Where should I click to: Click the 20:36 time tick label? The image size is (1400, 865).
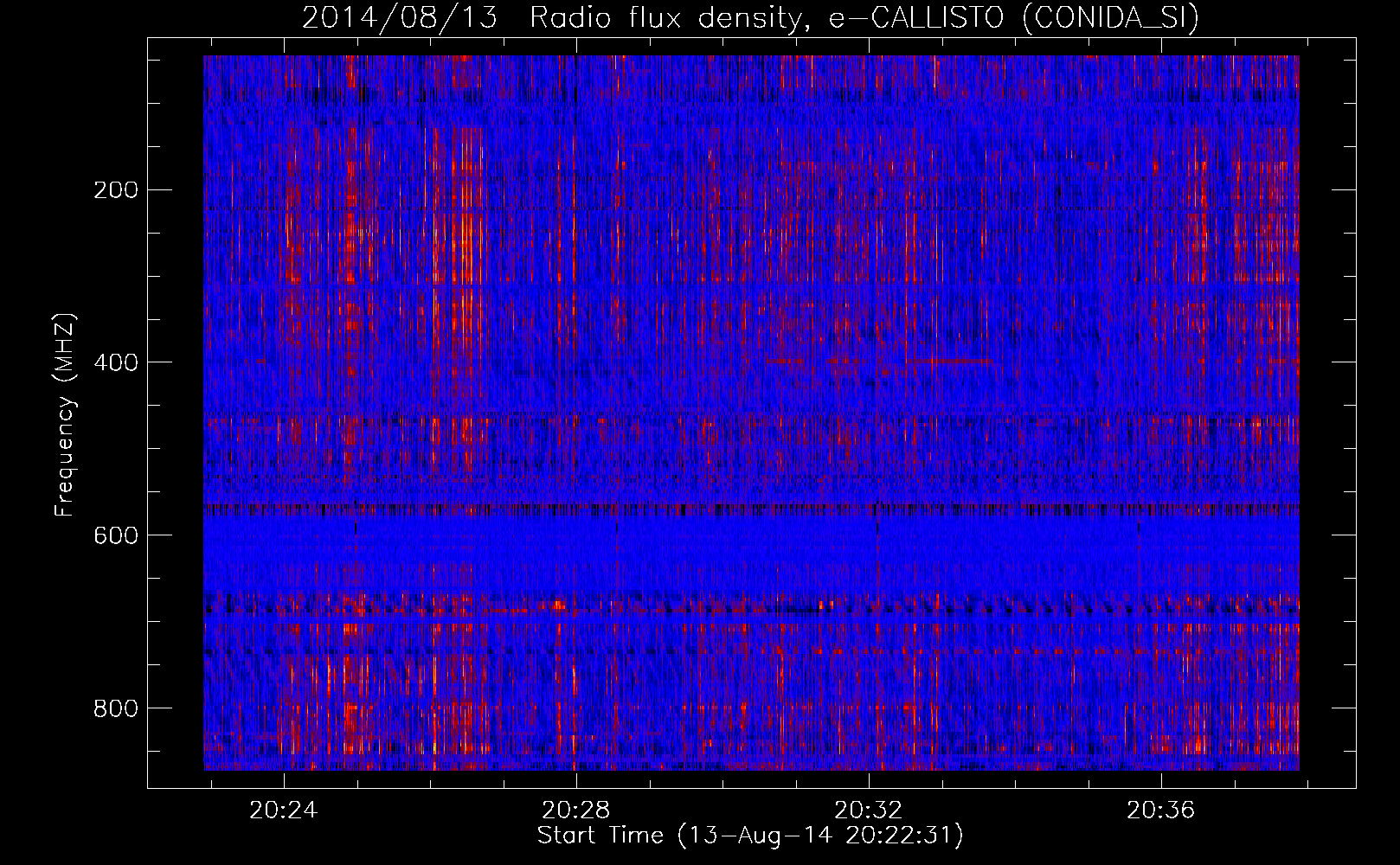(1161, 810)
